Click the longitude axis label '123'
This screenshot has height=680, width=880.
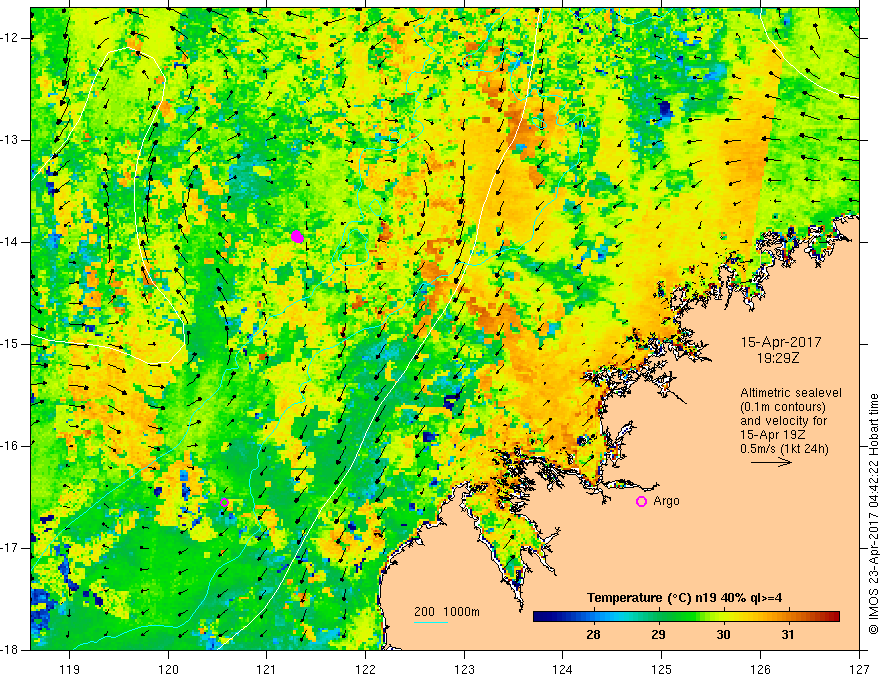point(464,669)
